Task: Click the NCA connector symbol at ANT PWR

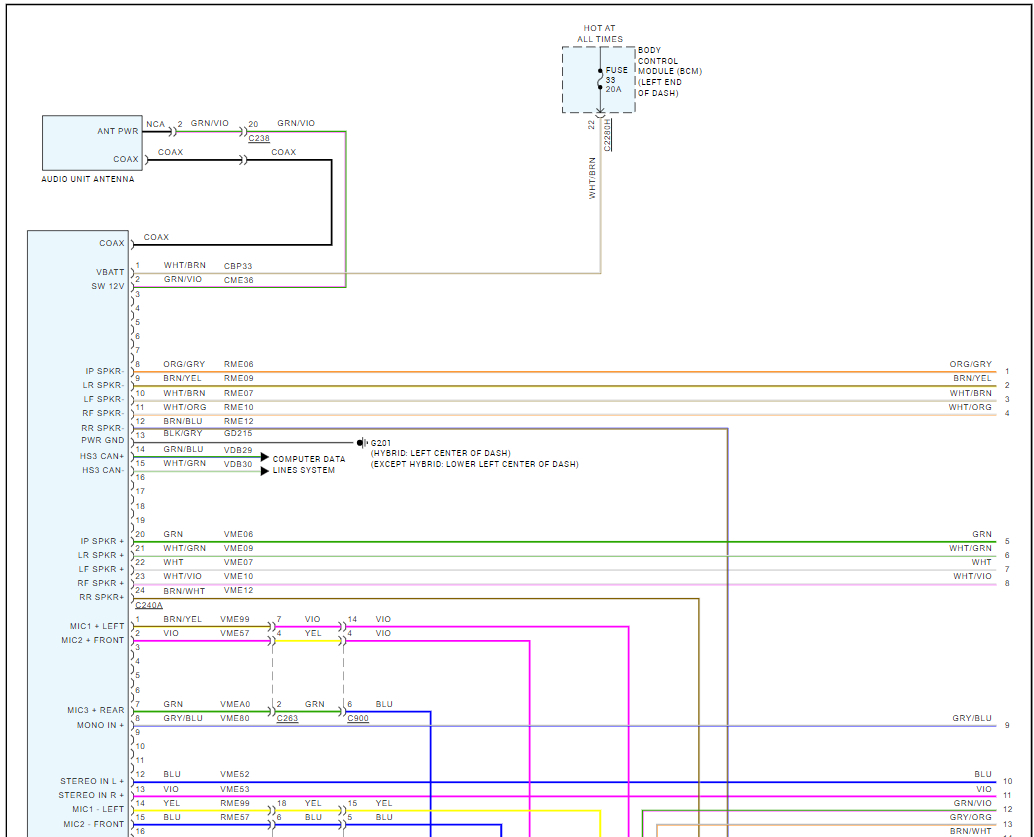Action: (x=172, y=131)
